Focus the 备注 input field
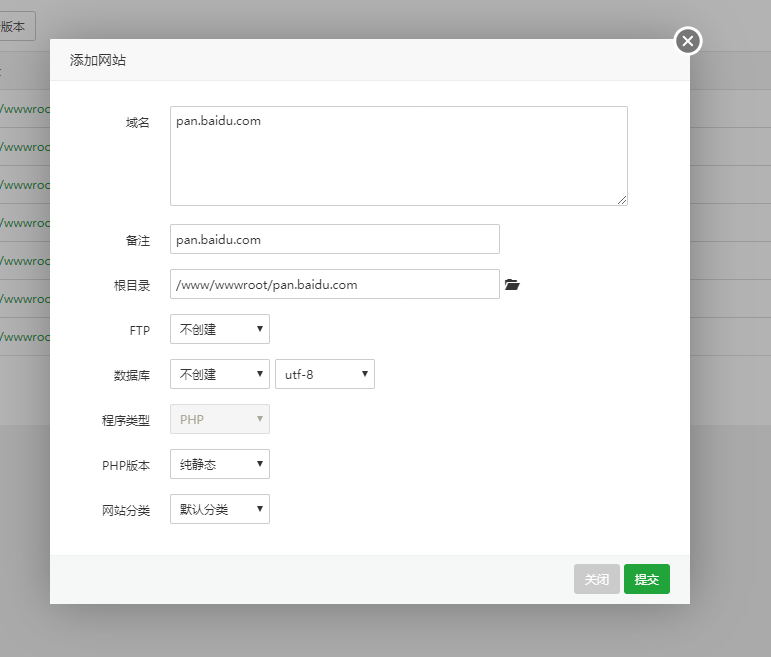This screenshot has height=657, width=771. [334, 240]
